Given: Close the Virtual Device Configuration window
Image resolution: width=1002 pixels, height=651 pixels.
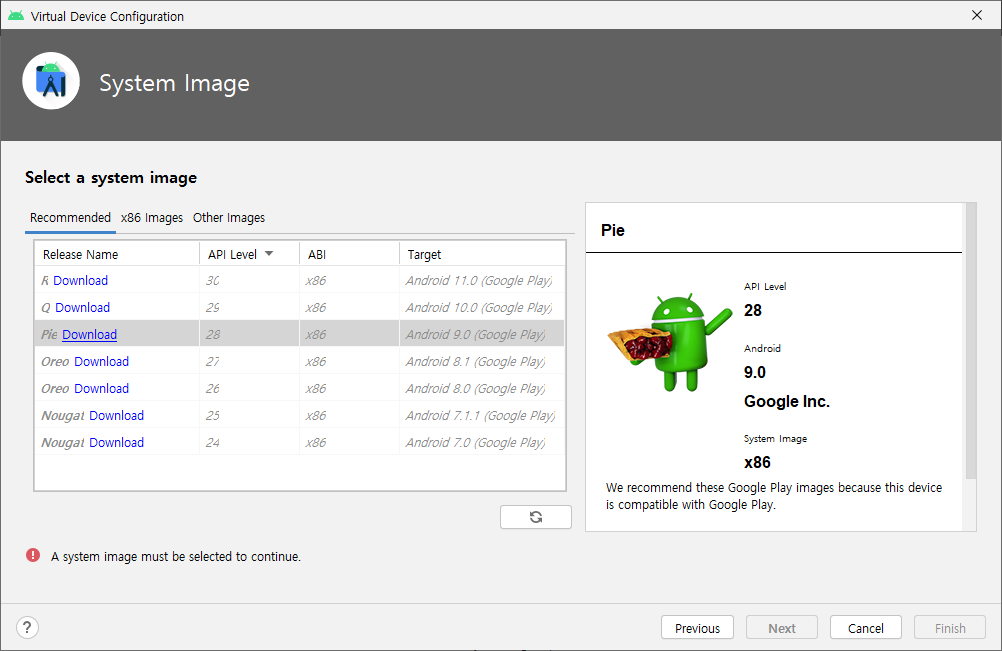Looking at the screenshot, I should [x=976, y=15].
